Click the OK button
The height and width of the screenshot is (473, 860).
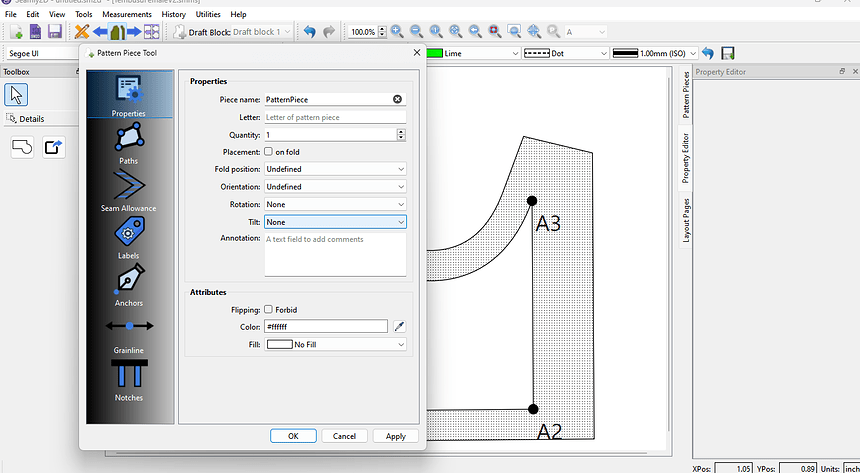tap(293, 436)
